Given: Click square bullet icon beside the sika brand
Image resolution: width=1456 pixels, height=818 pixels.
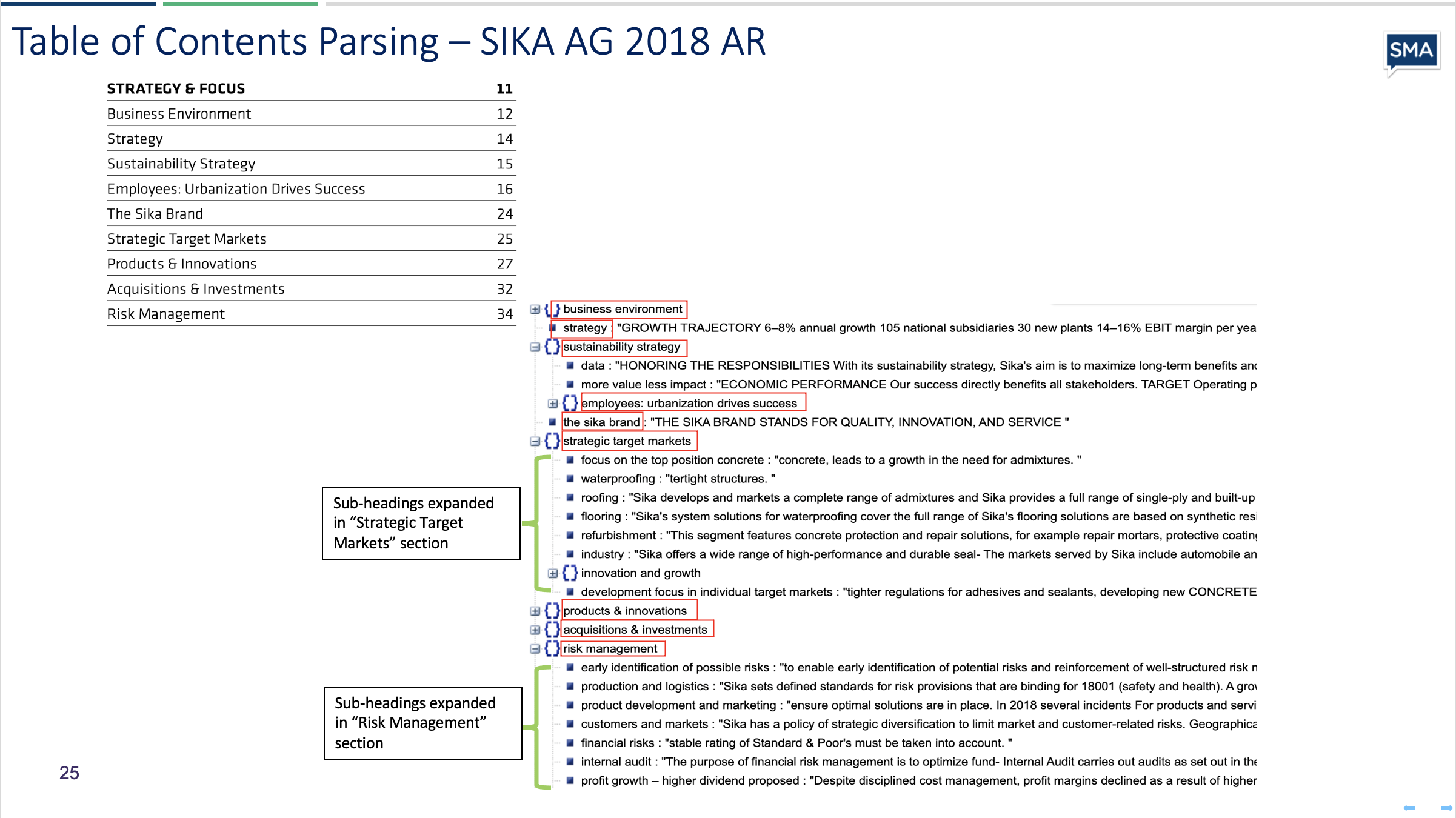Looking at the screenshot, I should pyautogui.click(x=552, y=422).
